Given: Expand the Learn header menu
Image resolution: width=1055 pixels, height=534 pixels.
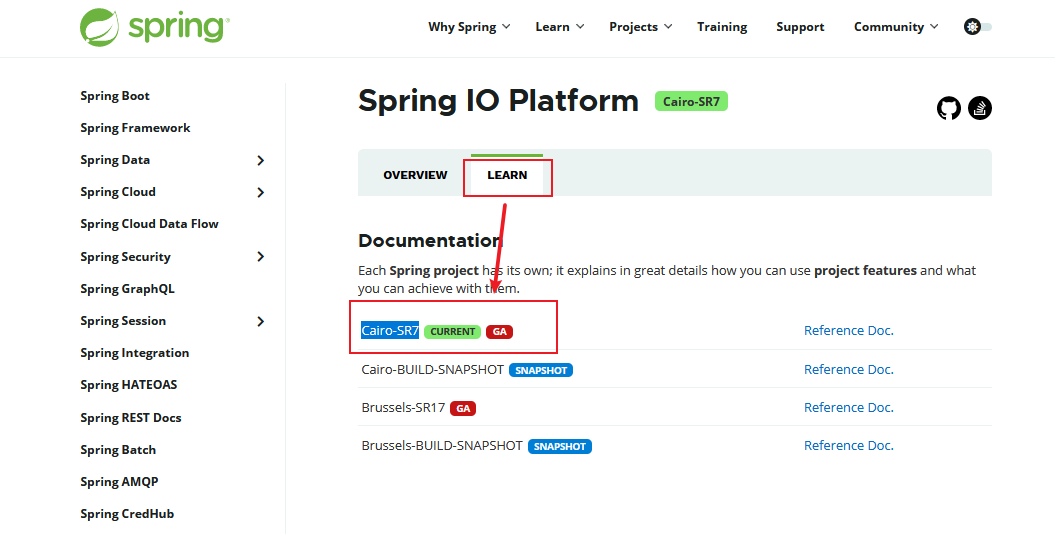Looking at the screenshot, I should [560, 27].
